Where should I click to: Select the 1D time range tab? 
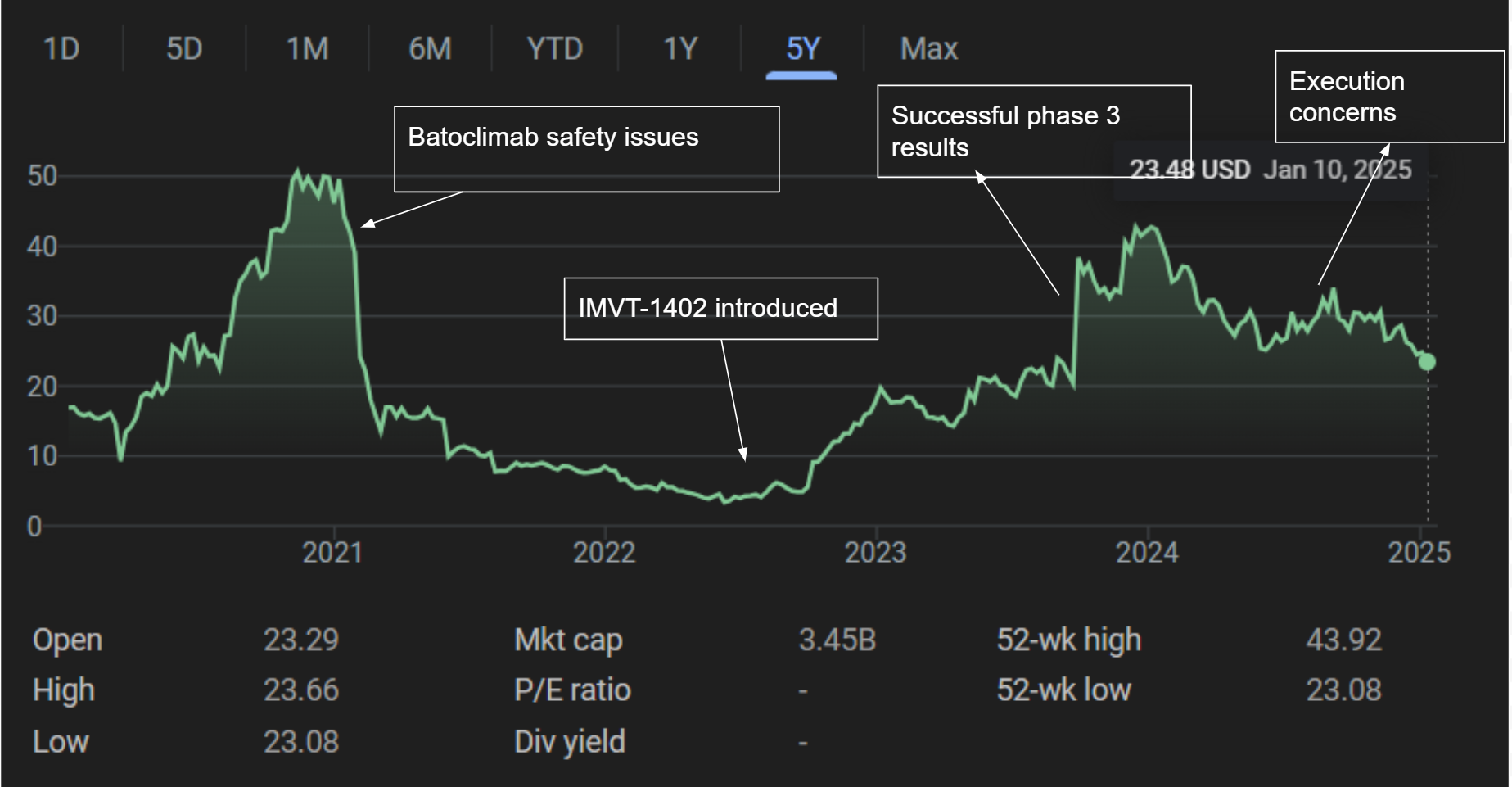(x=61, y=48)
